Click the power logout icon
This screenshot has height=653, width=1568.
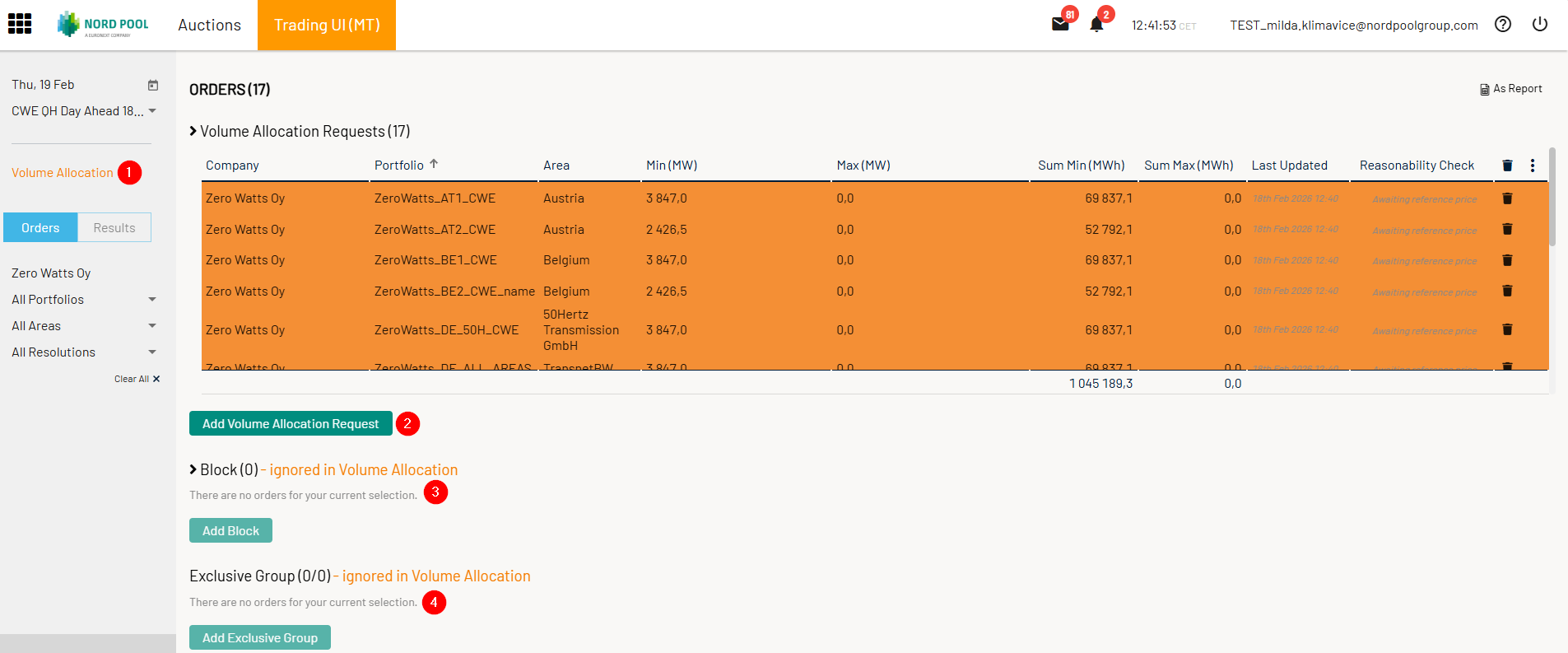(1540, 24)
